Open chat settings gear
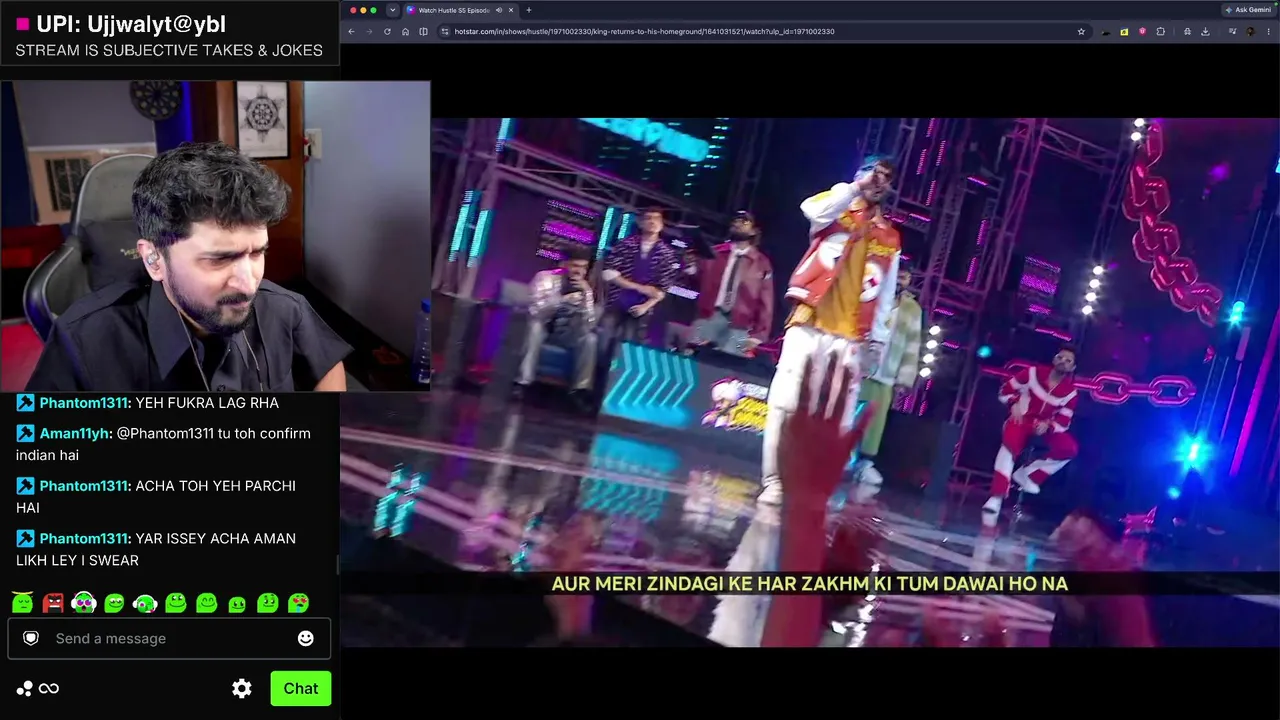1280x720 pixels. 242,688
